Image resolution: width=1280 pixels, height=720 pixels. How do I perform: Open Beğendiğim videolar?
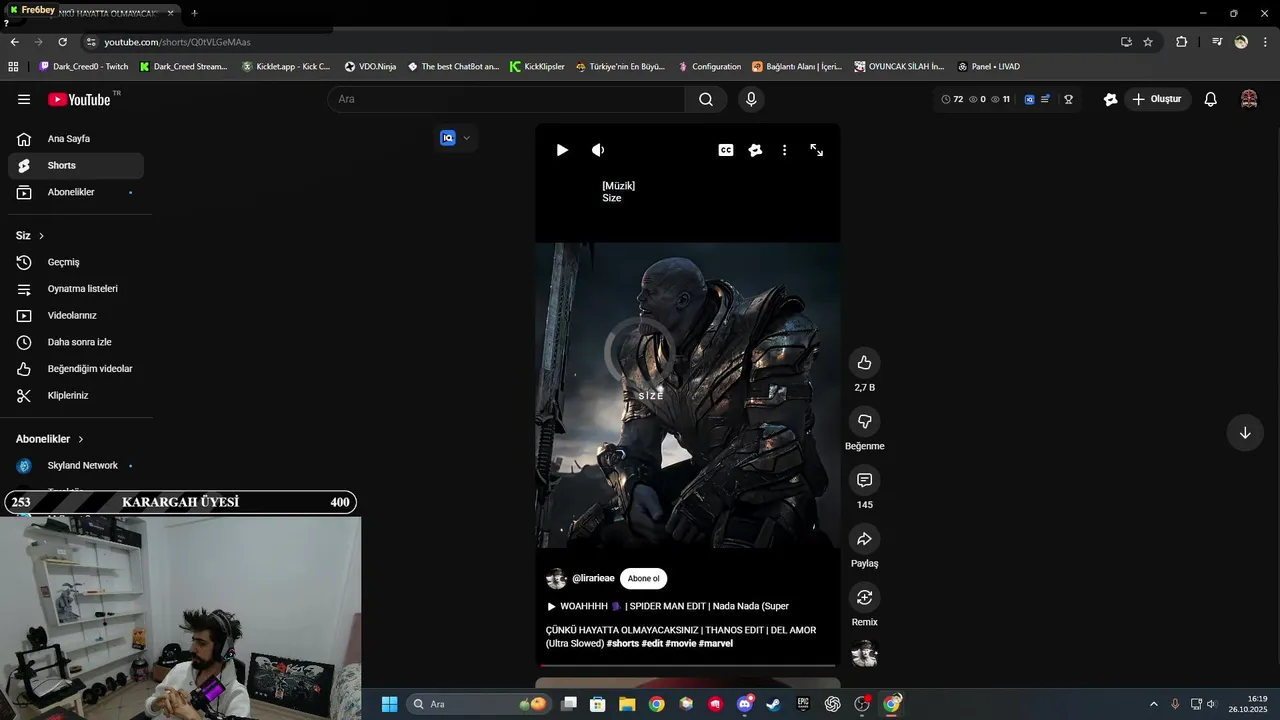[76, 369]
